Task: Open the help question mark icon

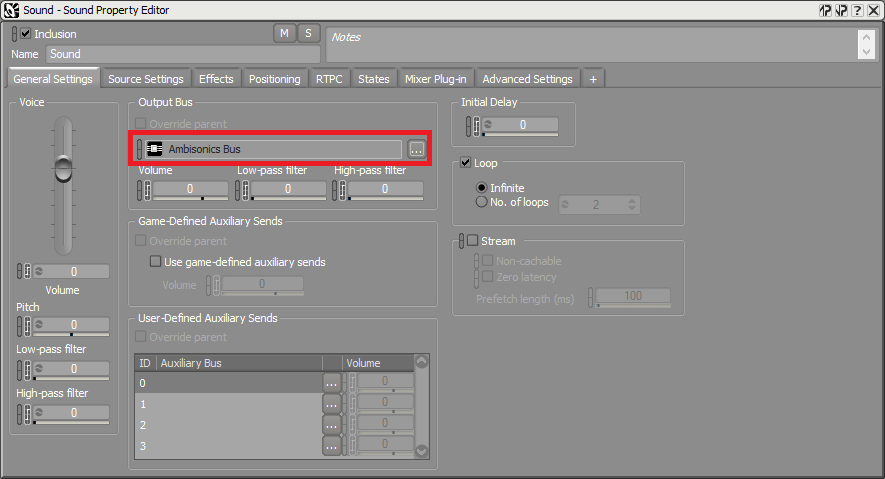Action: click(856, 10)
